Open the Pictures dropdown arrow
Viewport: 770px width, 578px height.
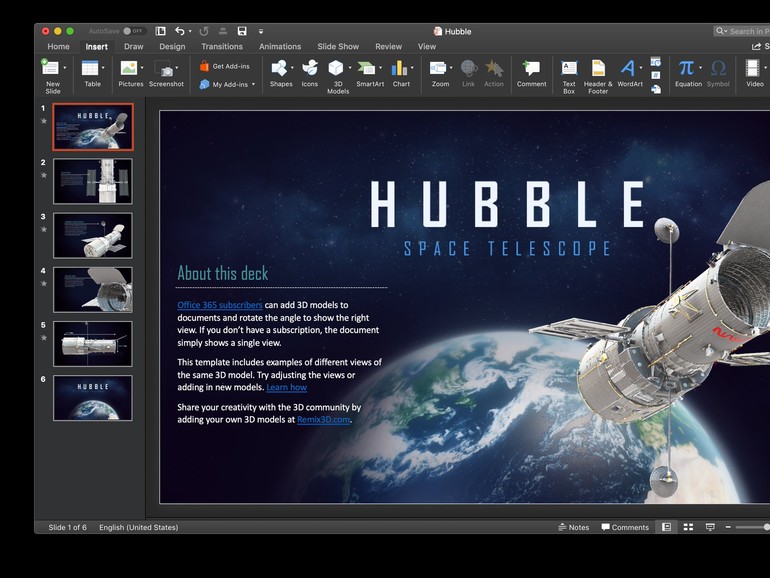[142, 68]
